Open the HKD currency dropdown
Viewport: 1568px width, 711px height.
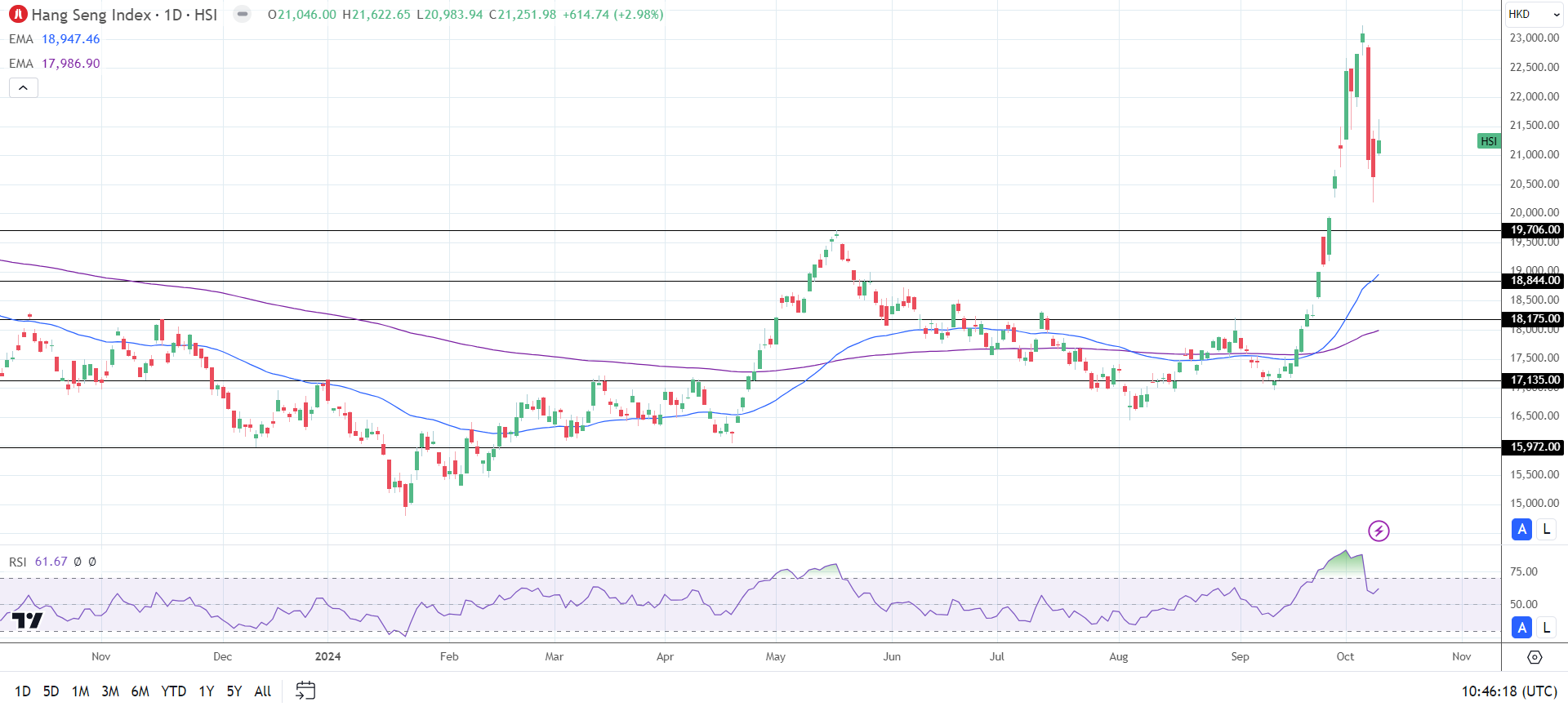coord(1535,14)
